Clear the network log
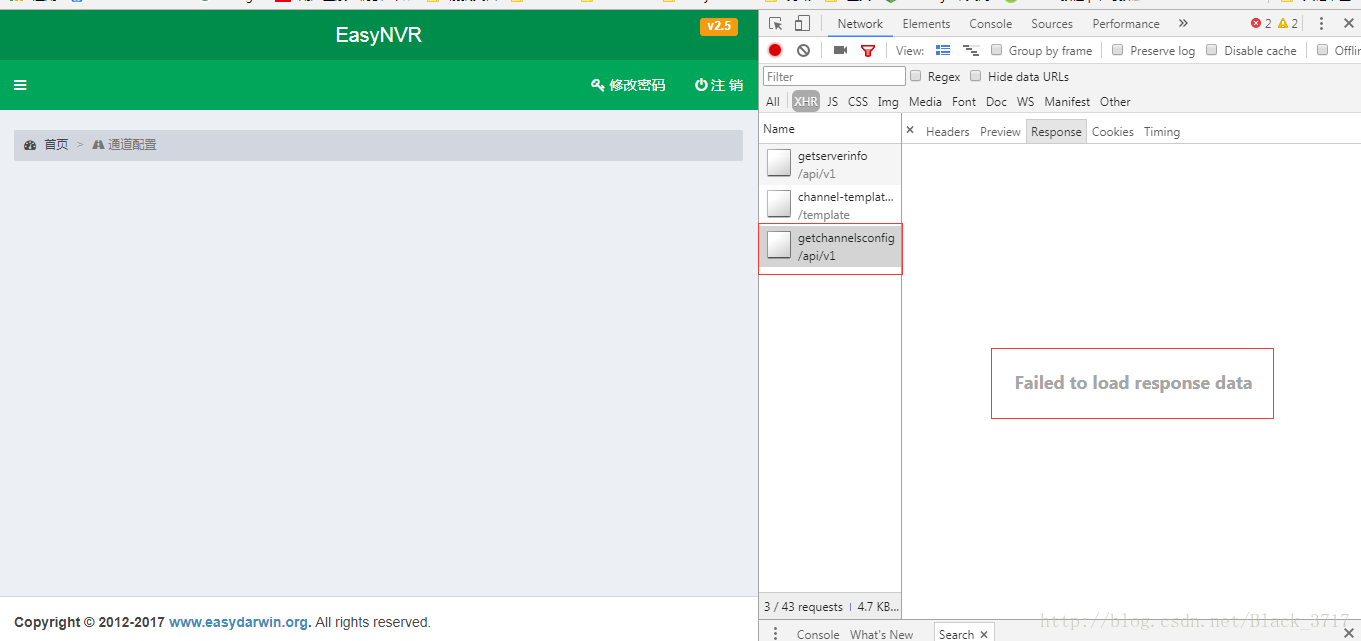1361x641 pixels. click(x=803, y=50)
